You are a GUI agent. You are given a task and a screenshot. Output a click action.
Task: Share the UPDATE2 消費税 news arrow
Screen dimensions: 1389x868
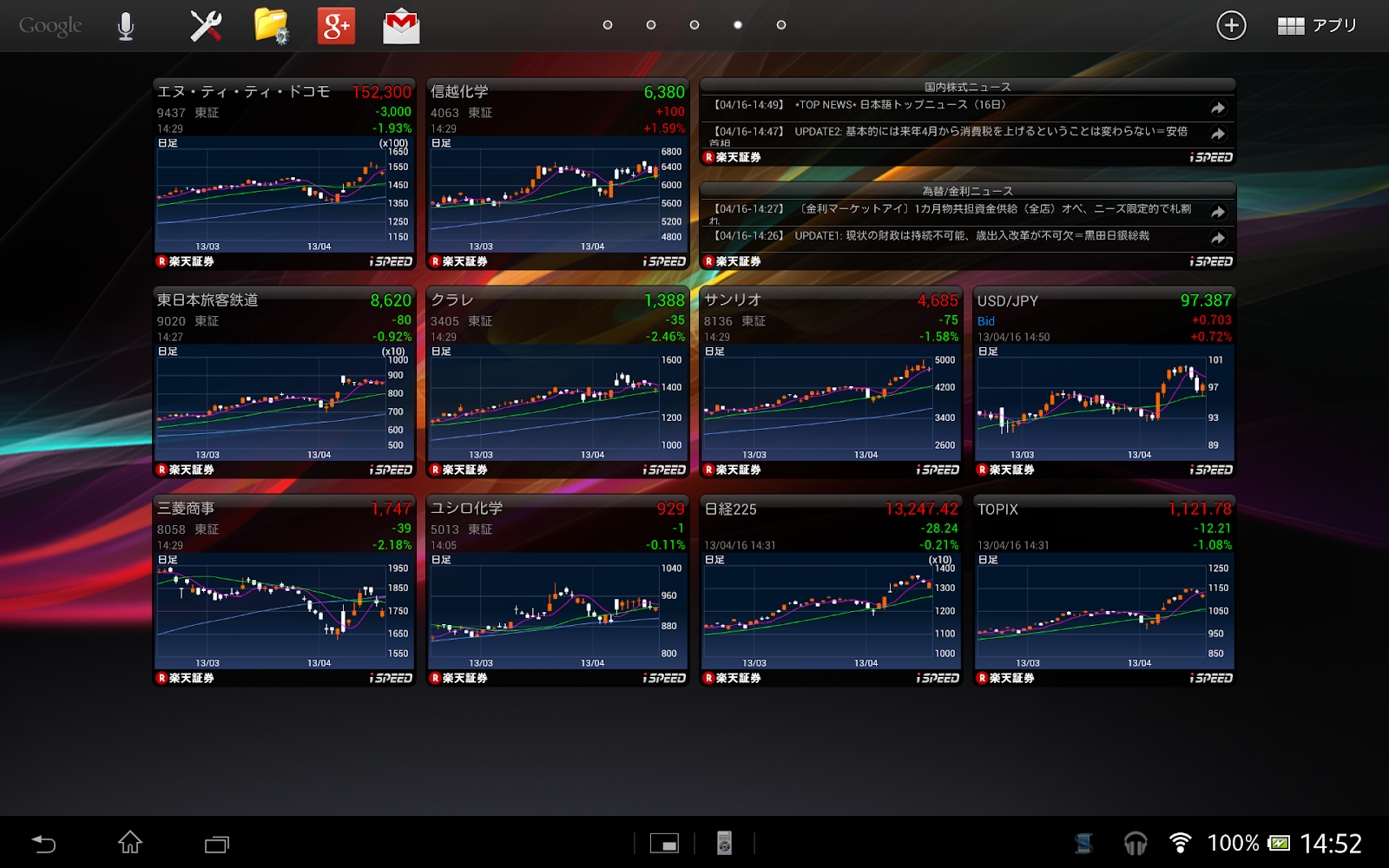click(x=1218, y=135)
